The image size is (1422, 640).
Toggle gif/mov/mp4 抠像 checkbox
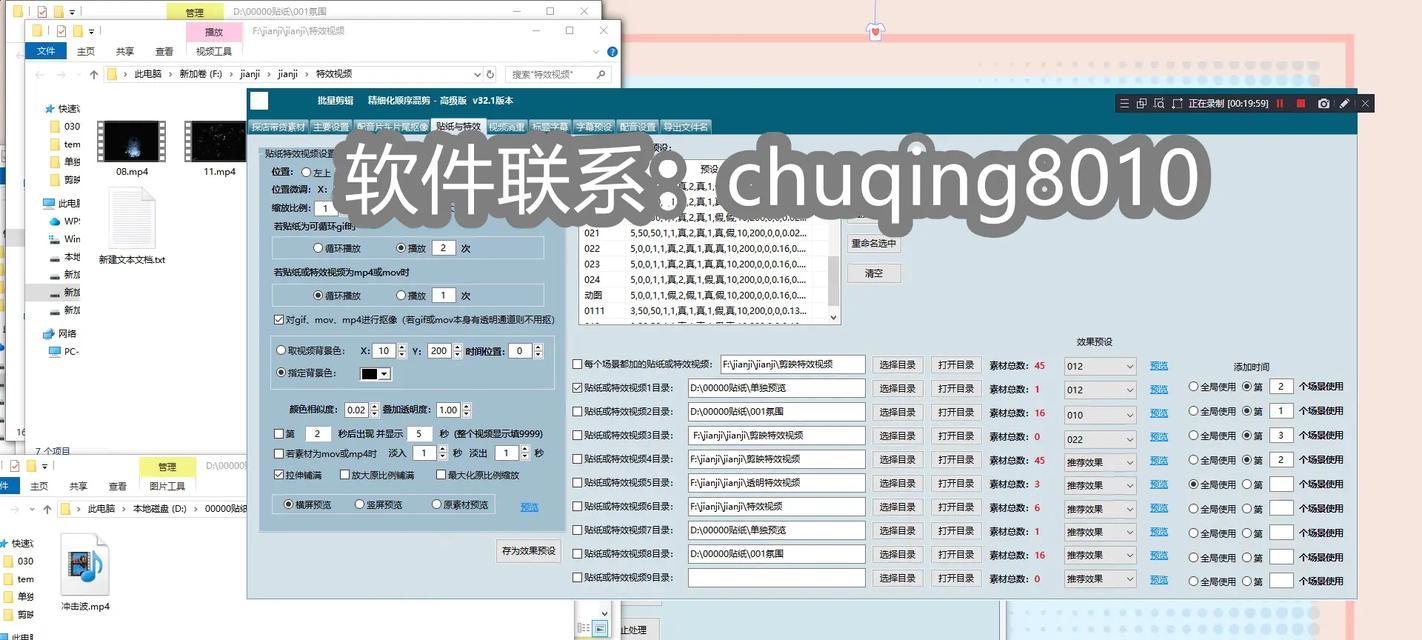(x=279, y=320)
